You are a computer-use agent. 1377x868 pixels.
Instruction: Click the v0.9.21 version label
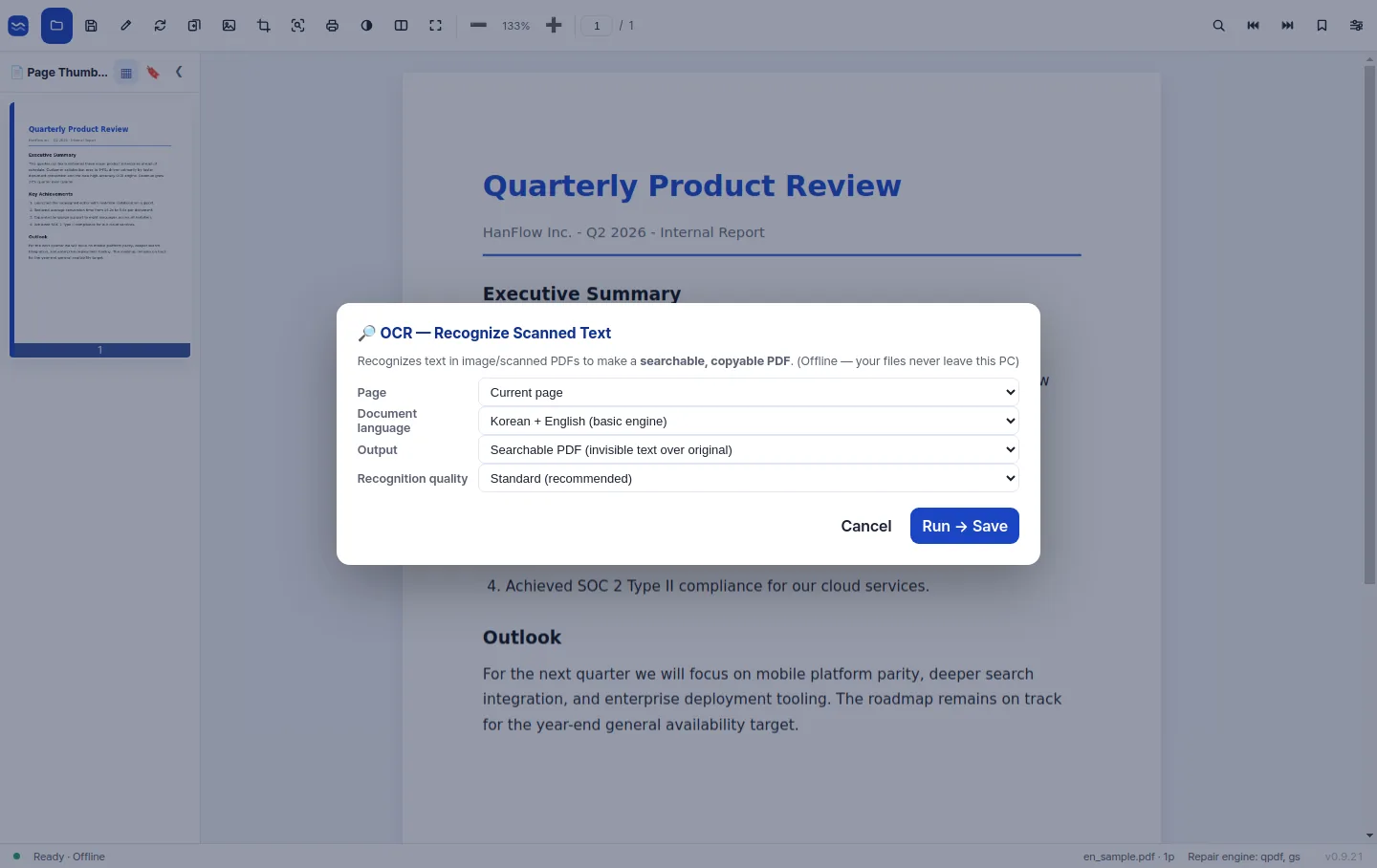(x=1344, y=857)
